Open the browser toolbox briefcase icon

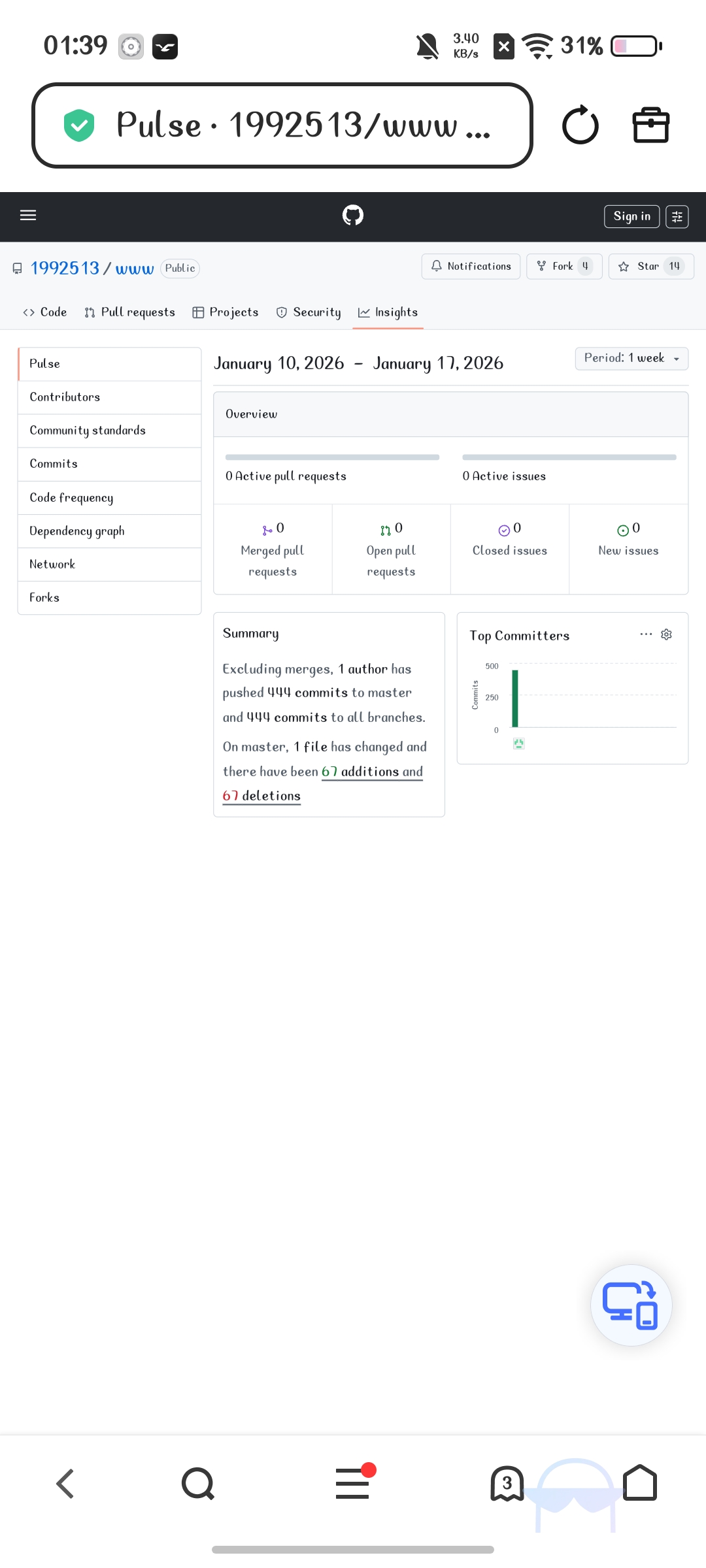pyautogui.click(x=651, y=125)
